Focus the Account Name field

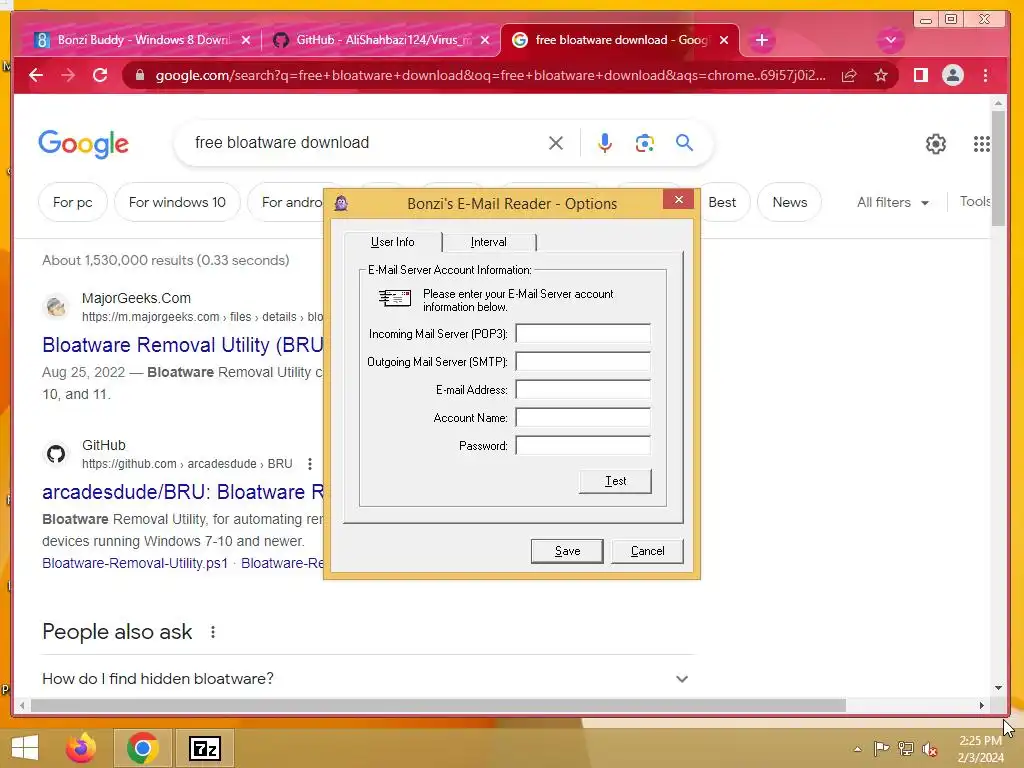583,418
